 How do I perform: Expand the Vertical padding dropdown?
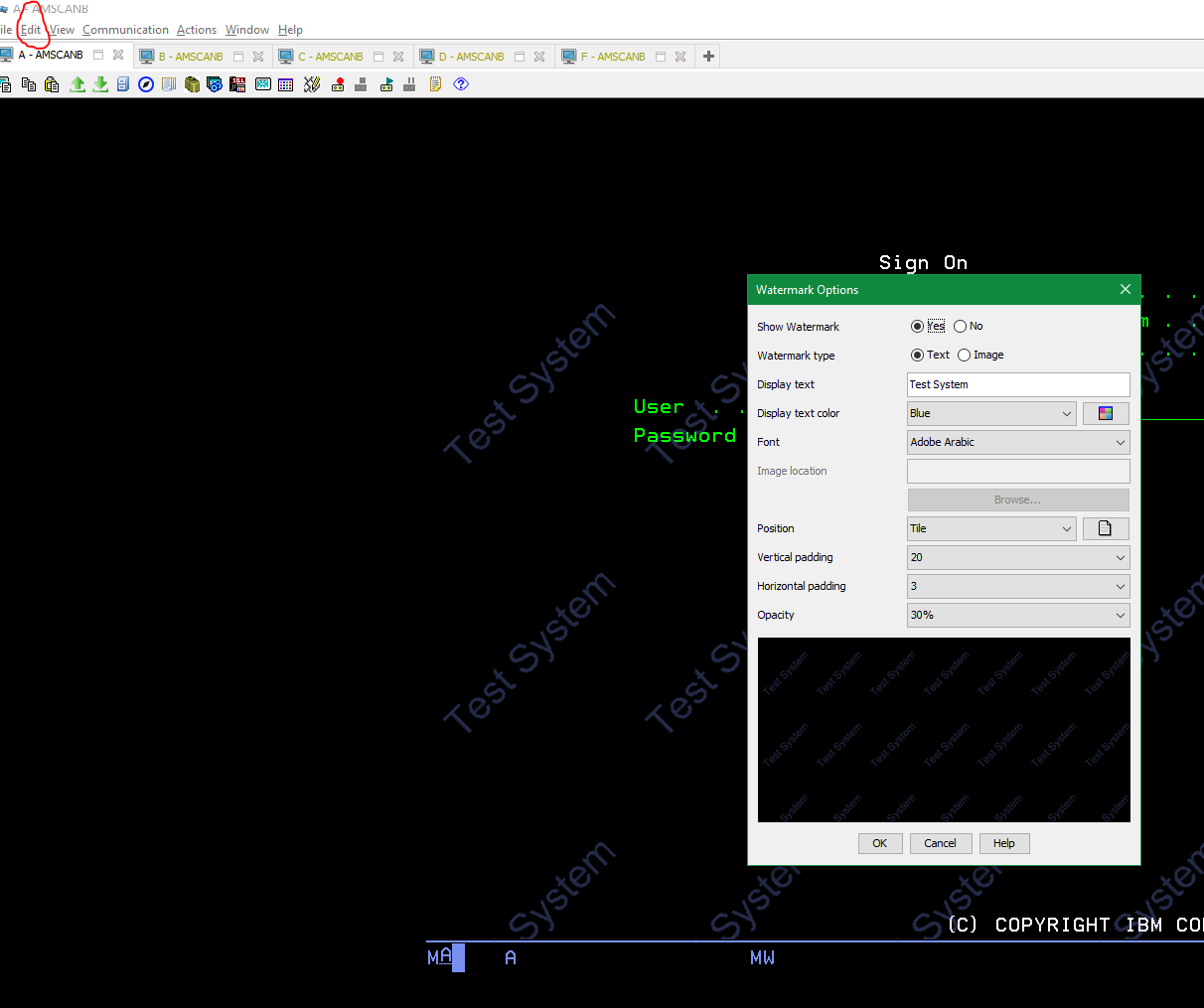click(1018, 557)
